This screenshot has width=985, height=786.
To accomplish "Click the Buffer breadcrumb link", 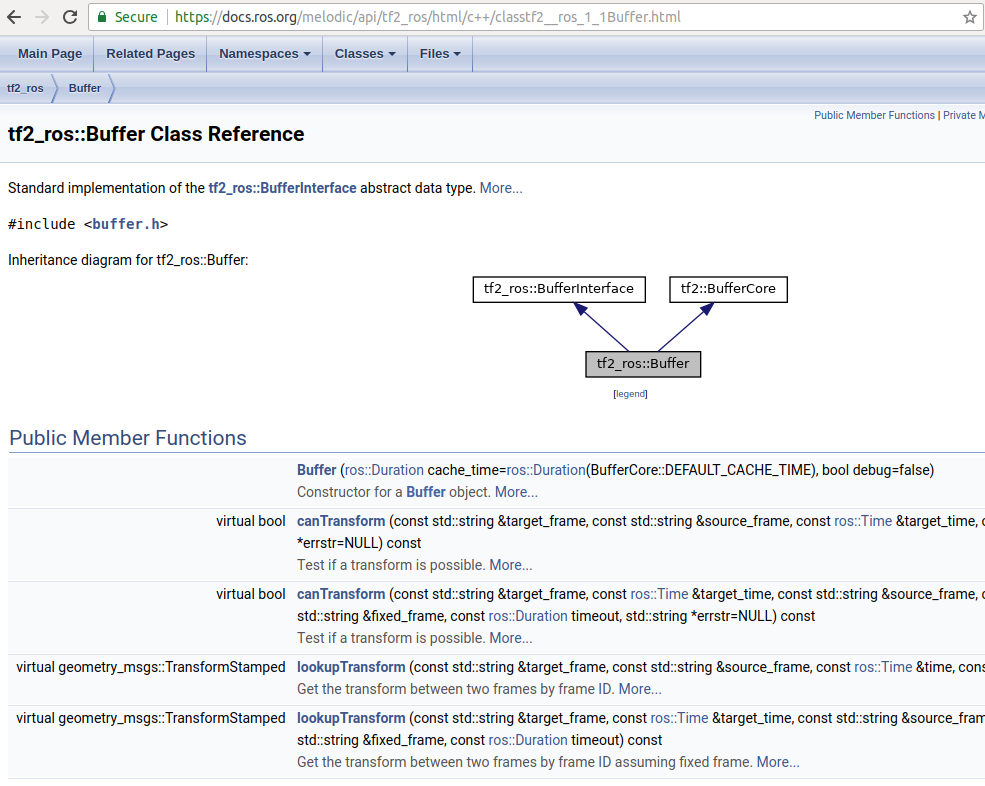I will pyautogui.click(x=84, y=88).
